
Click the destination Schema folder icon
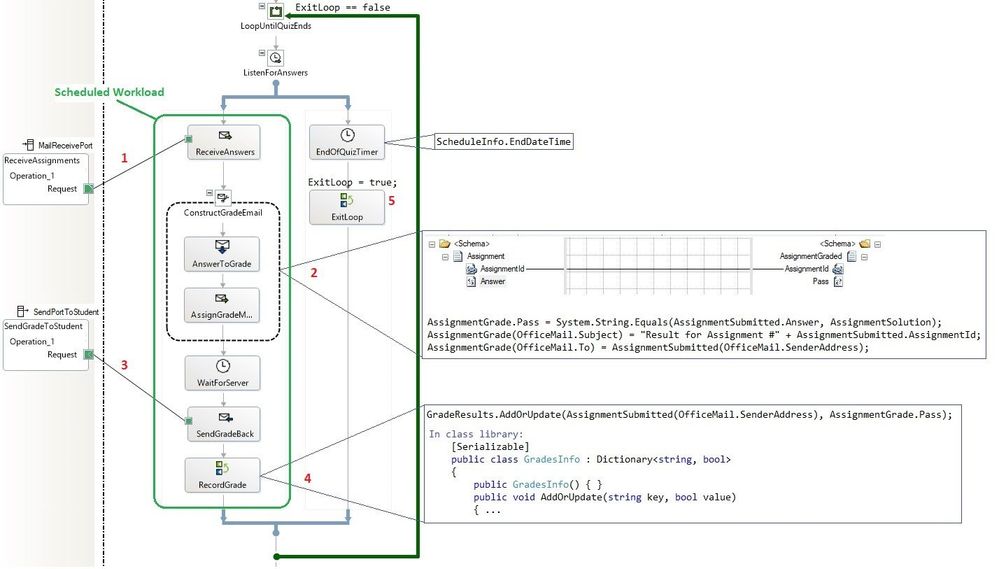(865, 243)
